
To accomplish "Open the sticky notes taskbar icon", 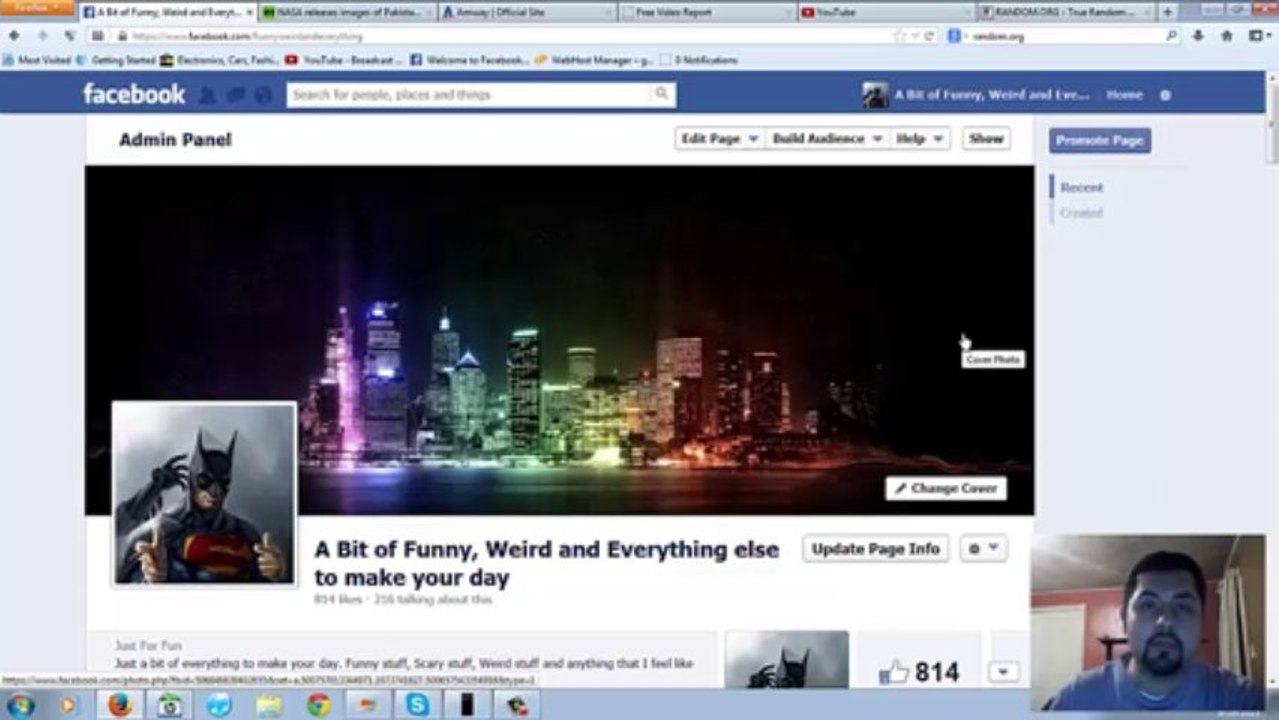I will click(268, 705).
